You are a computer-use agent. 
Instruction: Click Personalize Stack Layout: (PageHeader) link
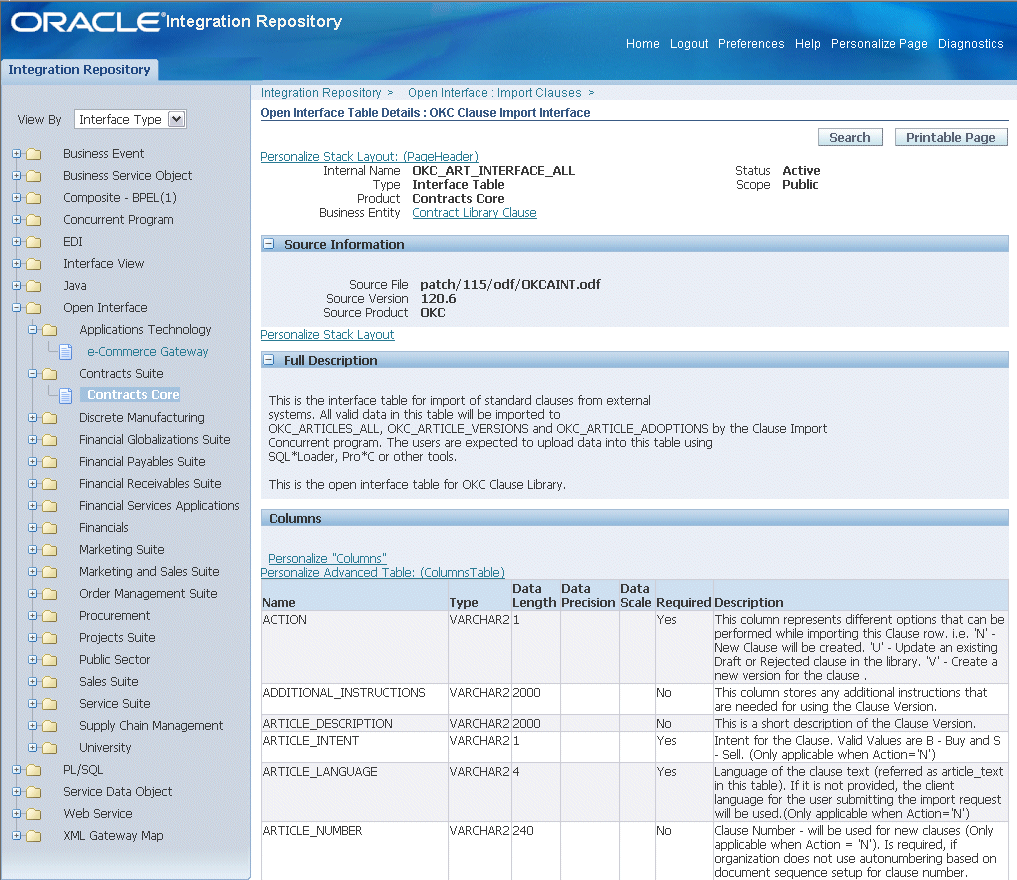click(370, 156)
